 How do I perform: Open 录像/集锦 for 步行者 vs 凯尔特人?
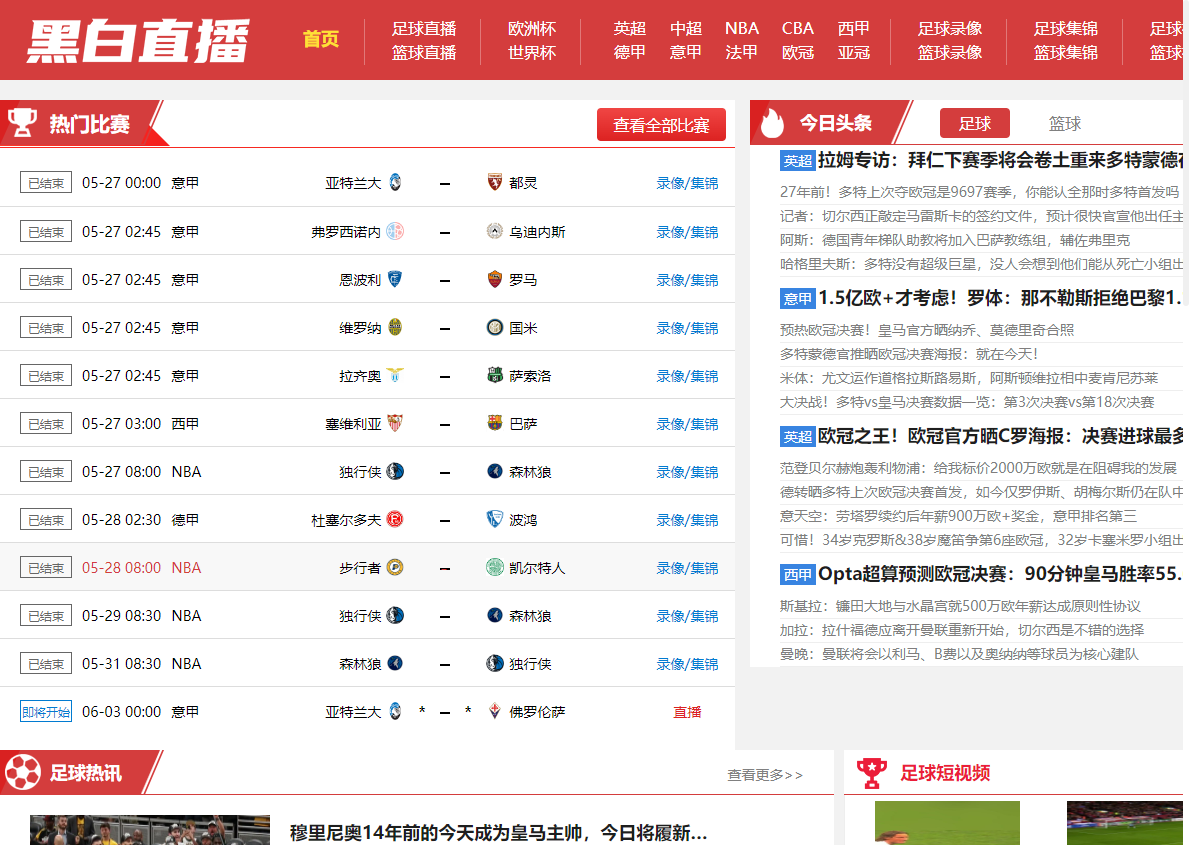click(x=687, y=567)
